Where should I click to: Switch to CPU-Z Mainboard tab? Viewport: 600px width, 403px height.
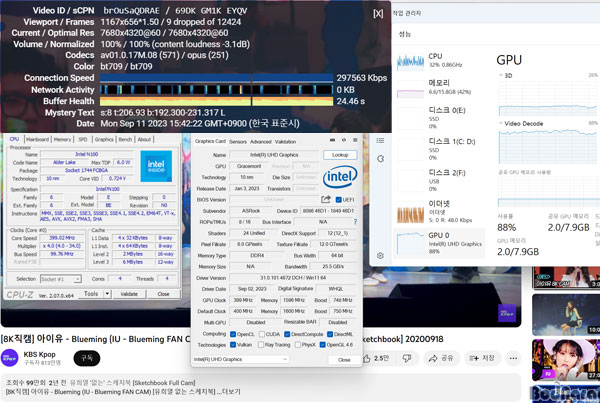click(37, 139)
